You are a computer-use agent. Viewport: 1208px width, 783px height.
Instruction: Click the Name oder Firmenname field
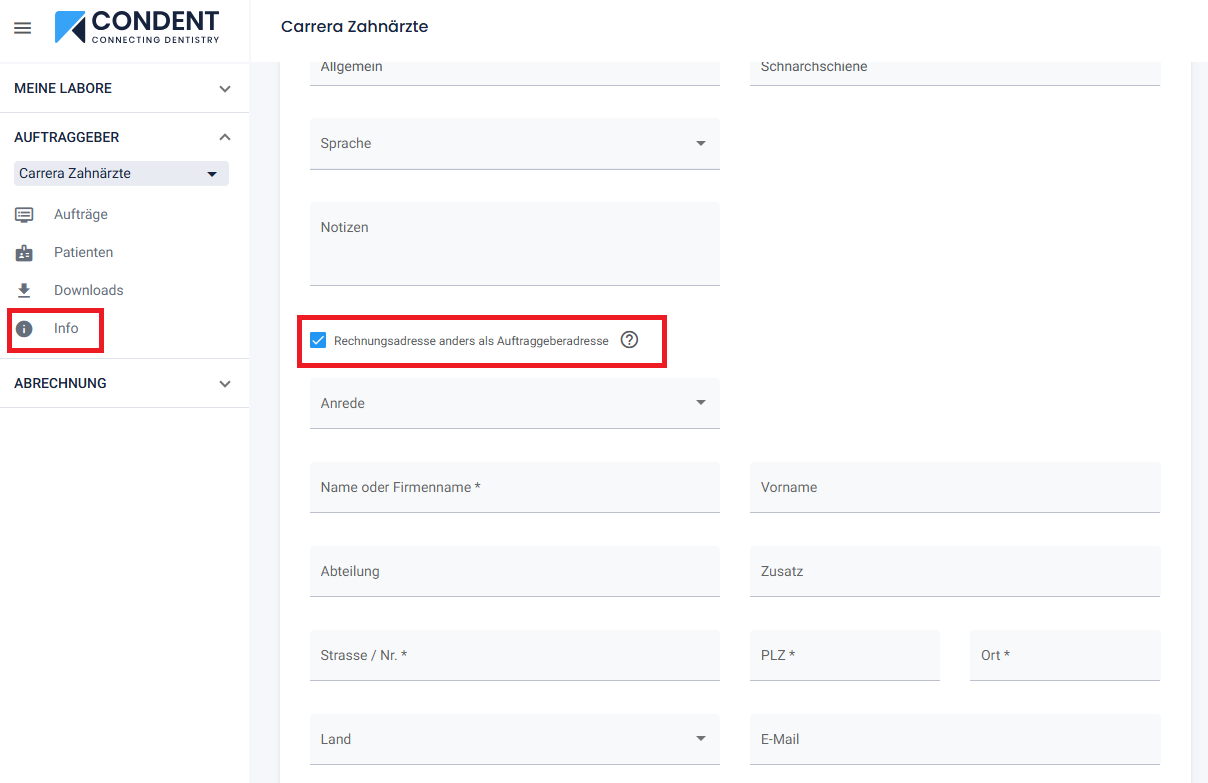[x=514, y=488]
